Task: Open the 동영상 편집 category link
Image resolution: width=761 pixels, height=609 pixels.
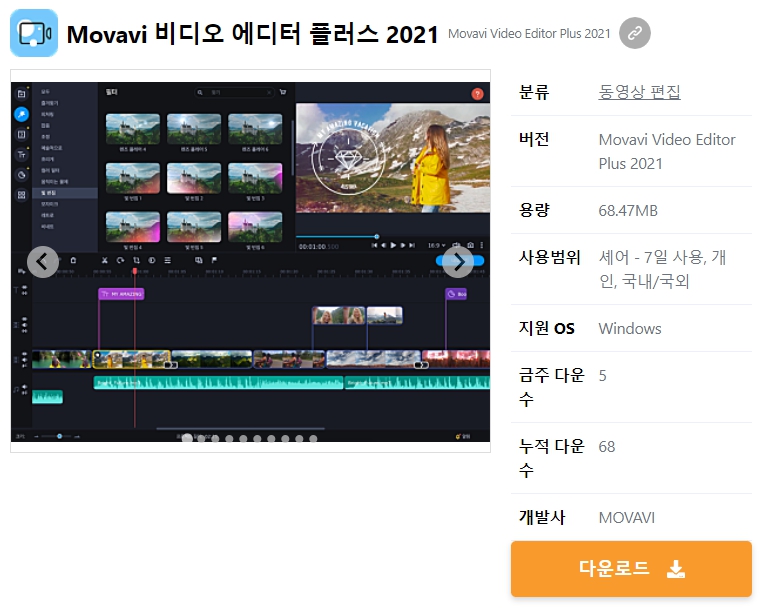Action: pos(639,92)
